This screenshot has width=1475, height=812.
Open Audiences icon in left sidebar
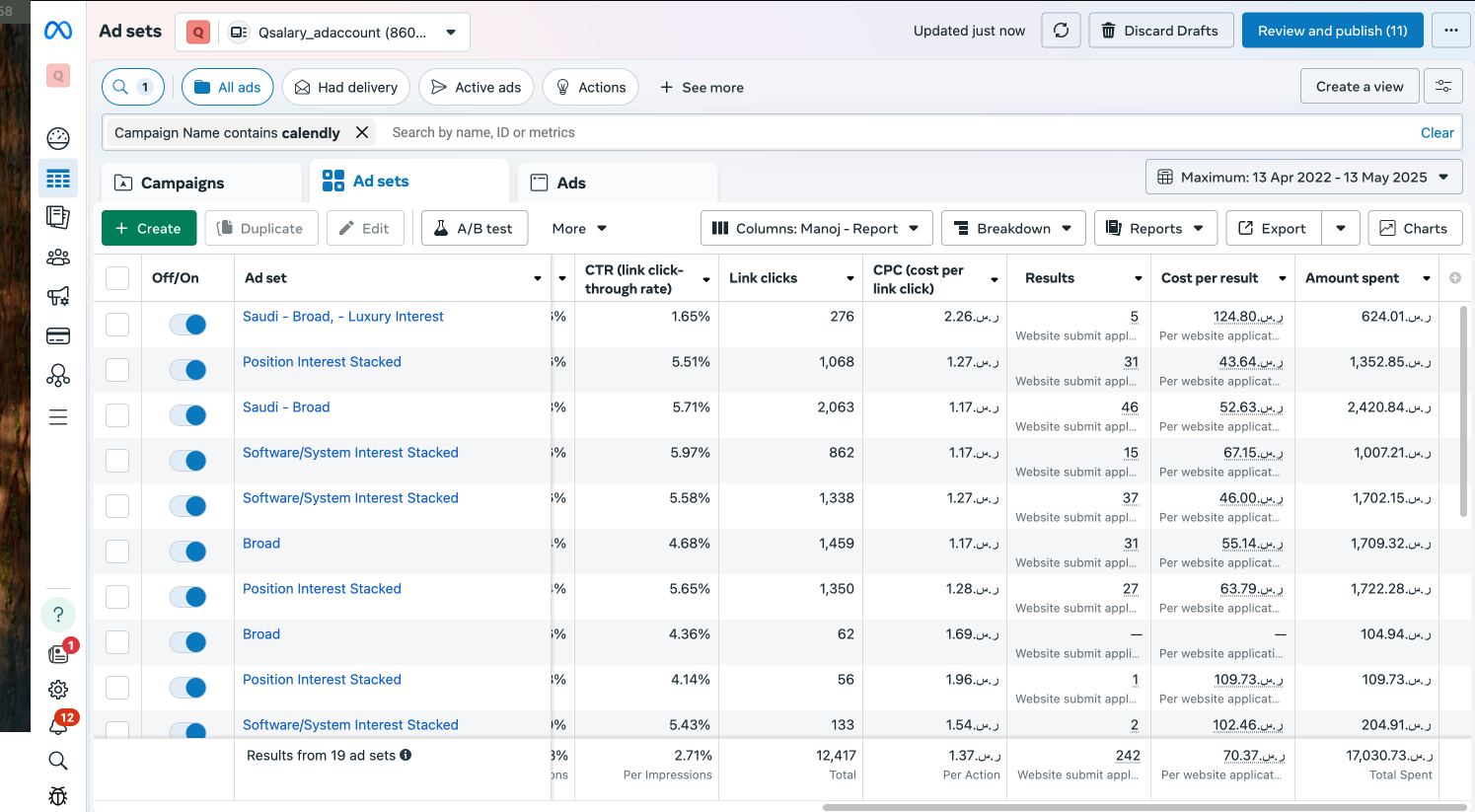click(58, 258)
